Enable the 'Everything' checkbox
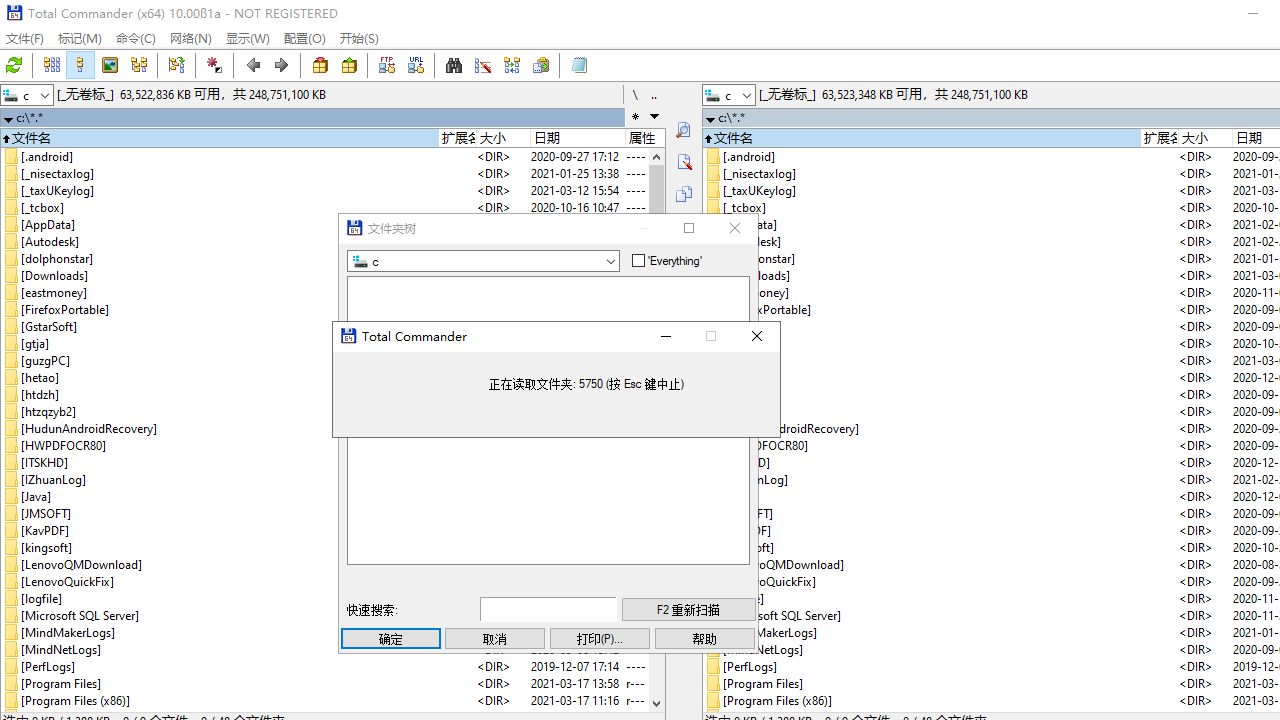 click(637, 260)
